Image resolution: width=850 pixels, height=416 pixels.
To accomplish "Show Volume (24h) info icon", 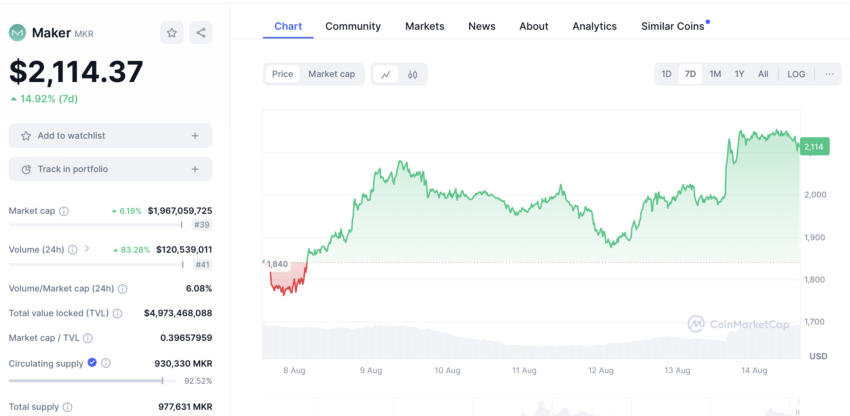I will [x=73, y=249].
